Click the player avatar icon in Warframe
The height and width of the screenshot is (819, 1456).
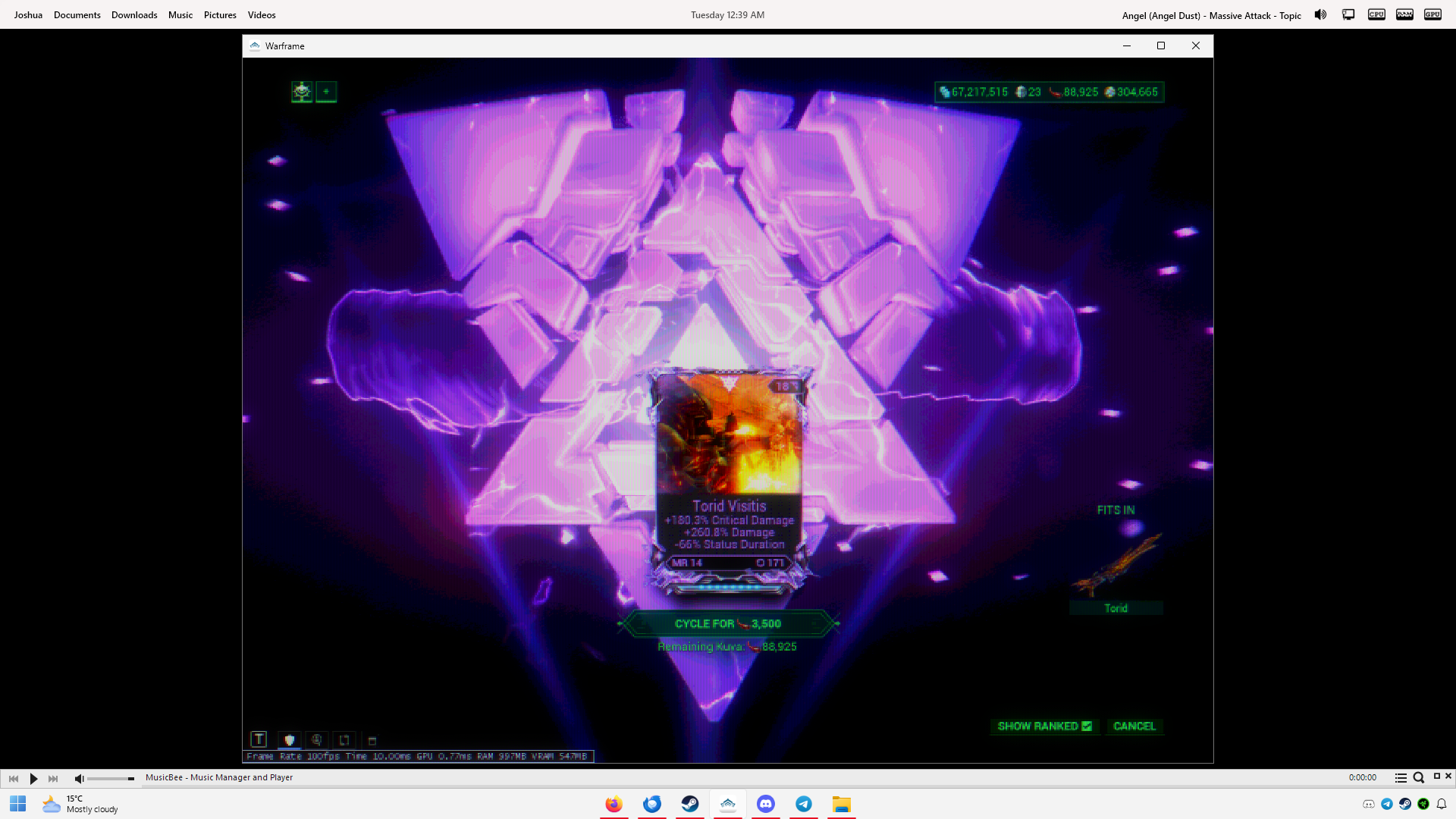point(302,92)
